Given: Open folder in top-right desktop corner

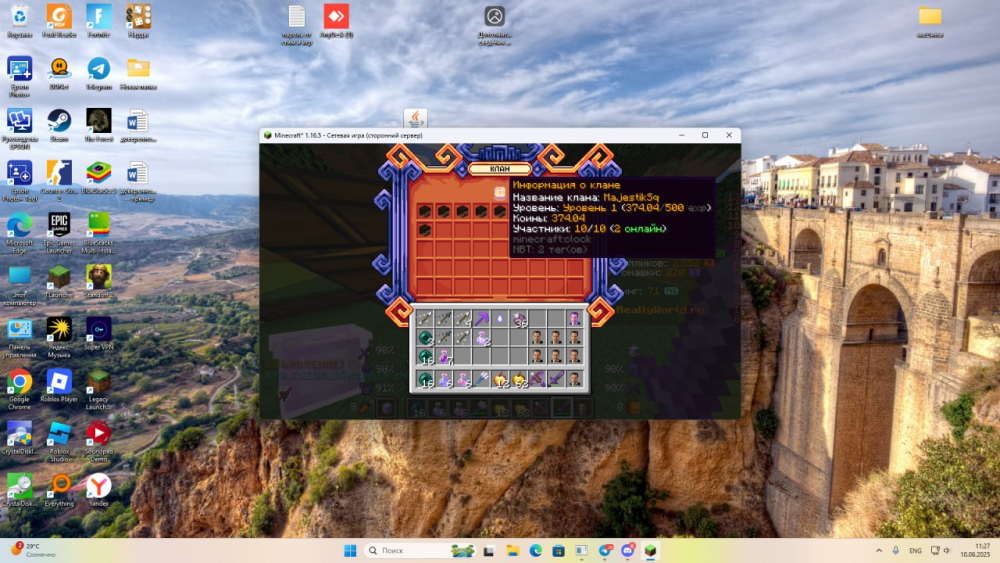Looking at the screenshot, I should pos(929,21).
